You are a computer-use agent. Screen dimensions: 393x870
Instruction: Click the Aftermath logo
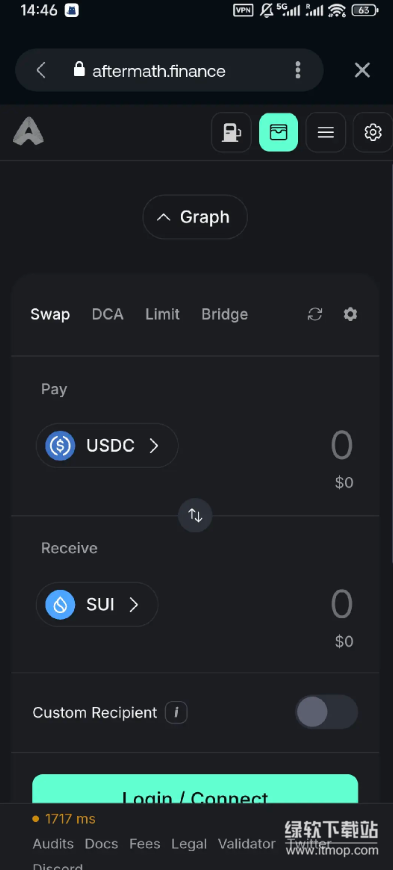[28, 132]
